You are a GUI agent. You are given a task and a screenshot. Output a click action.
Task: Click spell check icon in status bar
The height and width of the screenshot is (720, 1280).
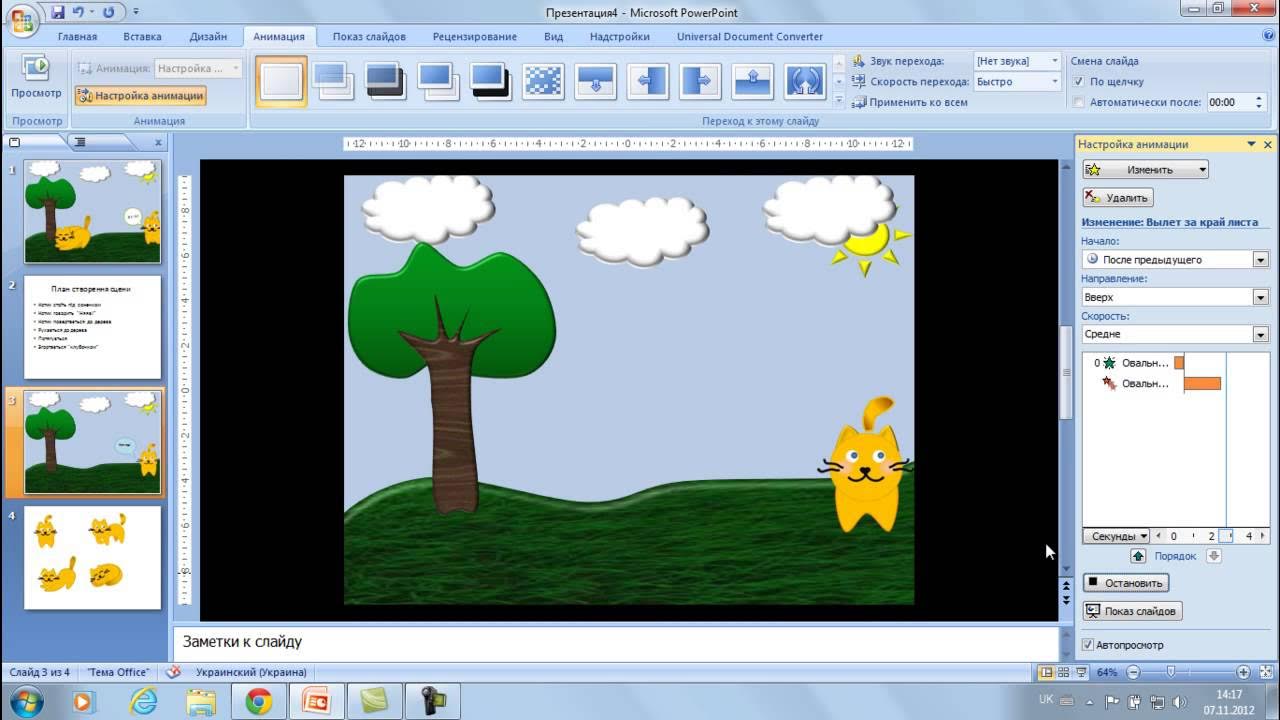pos(174,672)
